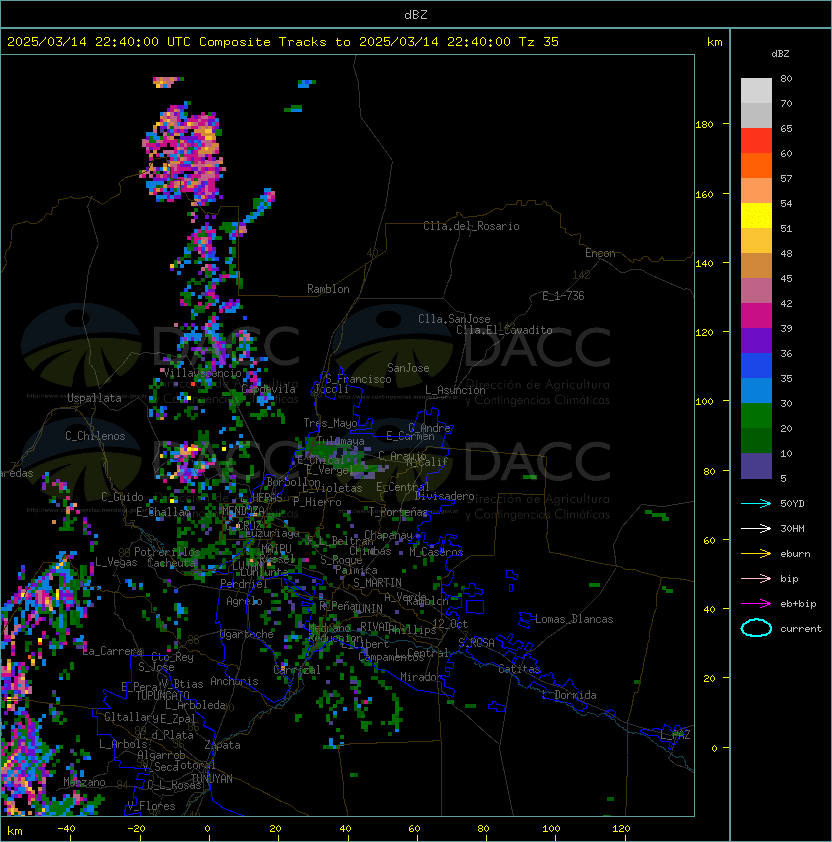The width and height of the screenshot is (832, 842).
Task: Click the Villavicencio place label
Action: (x=202, y=373)
